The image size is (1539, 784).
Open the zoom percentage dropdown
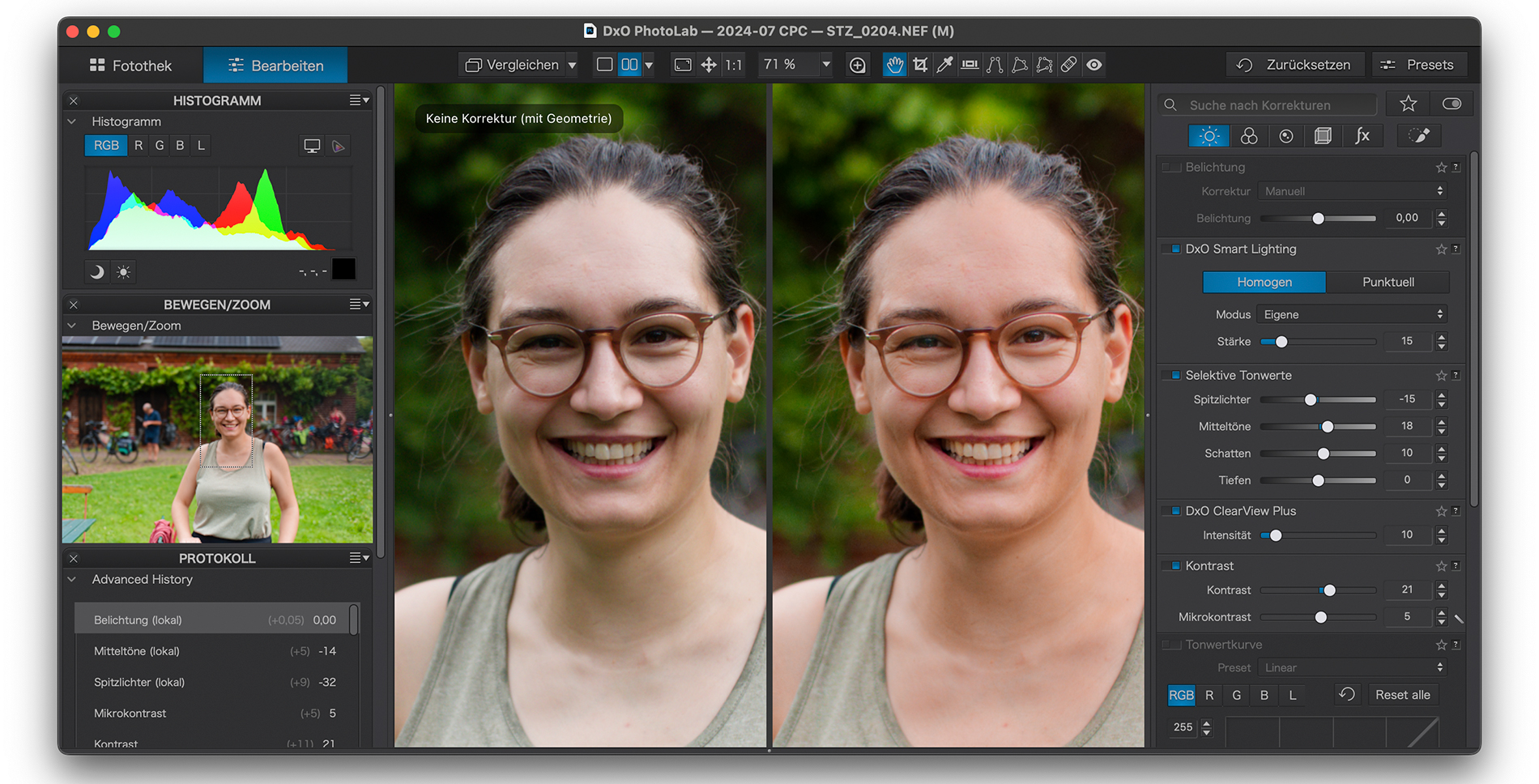[825, 65]
